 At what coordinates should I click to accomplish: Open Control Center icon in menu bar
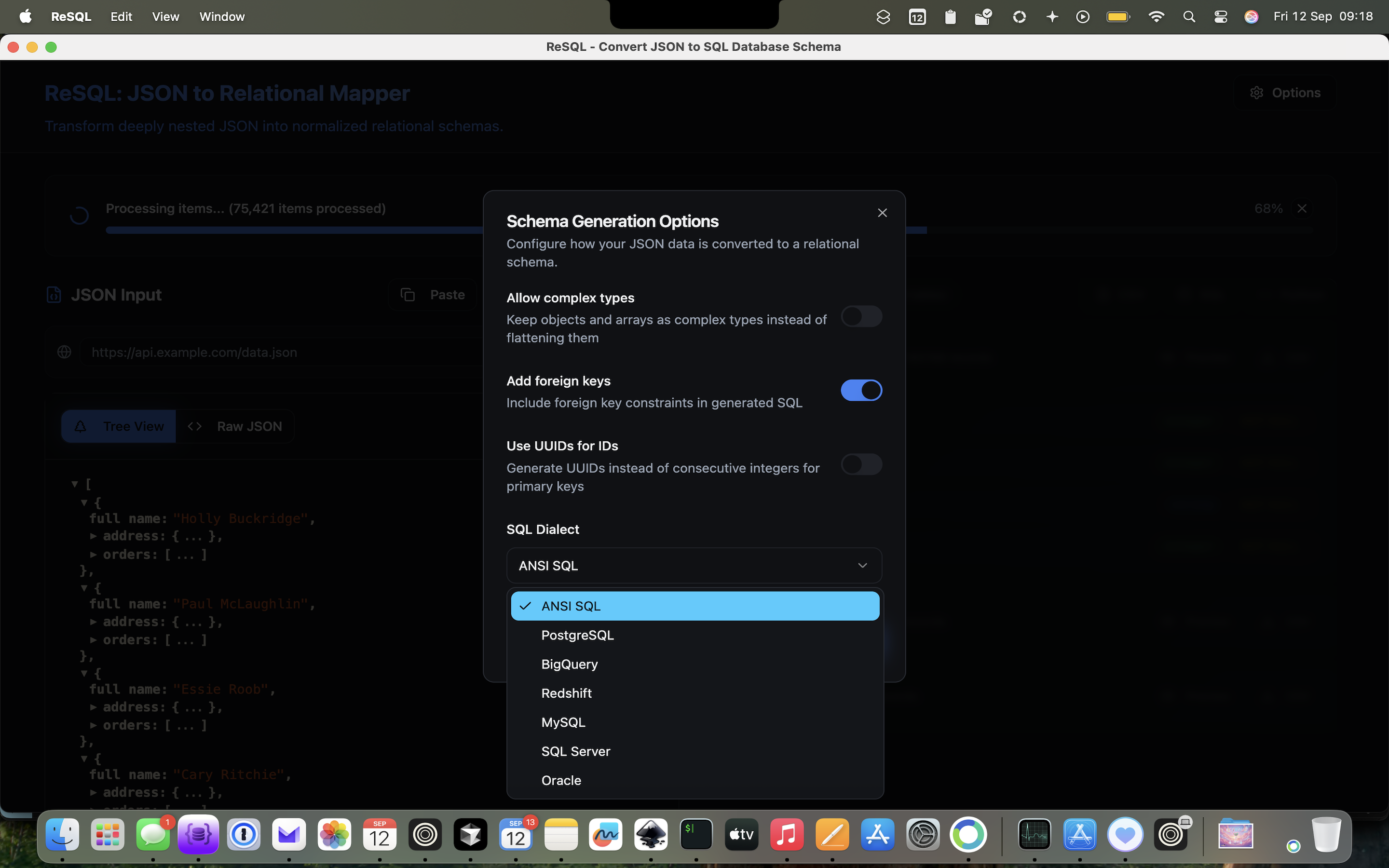coord(1220,17)
